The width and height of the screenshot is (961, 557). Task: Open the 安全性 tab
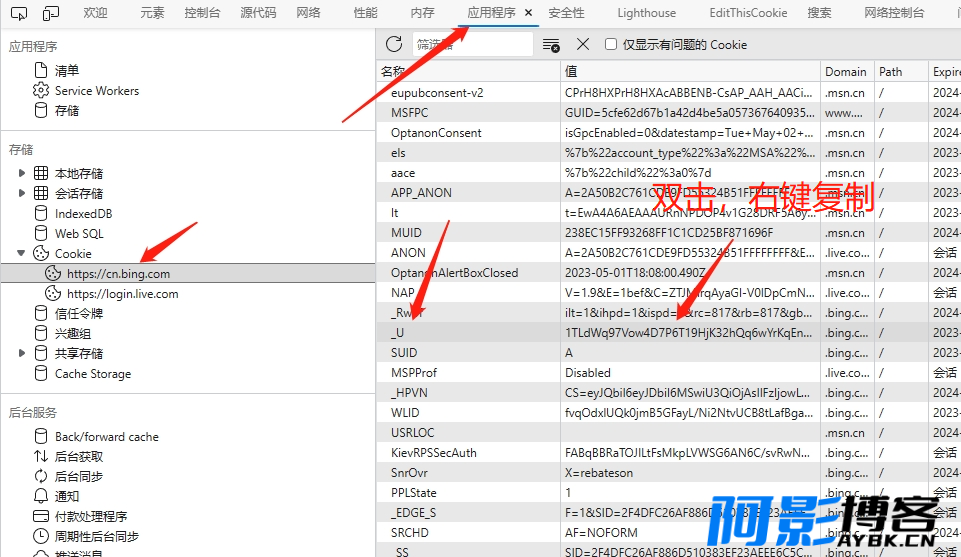click(x=566, y=13)
